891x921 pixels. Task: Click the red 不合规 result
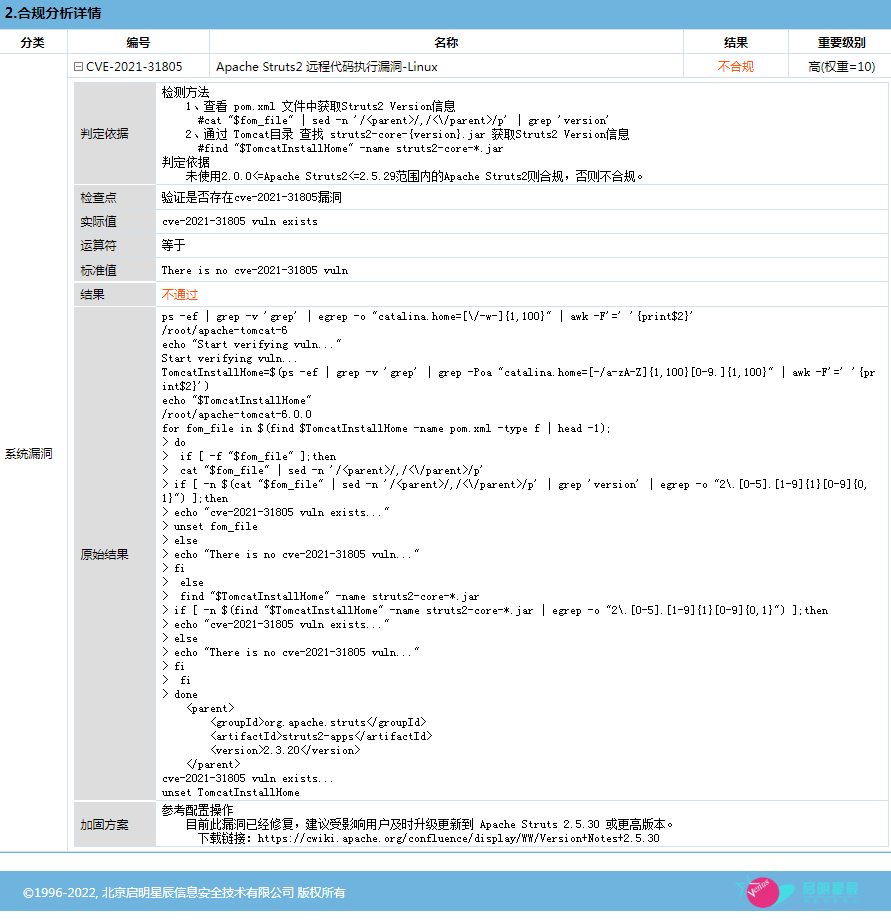click(735, 67)
